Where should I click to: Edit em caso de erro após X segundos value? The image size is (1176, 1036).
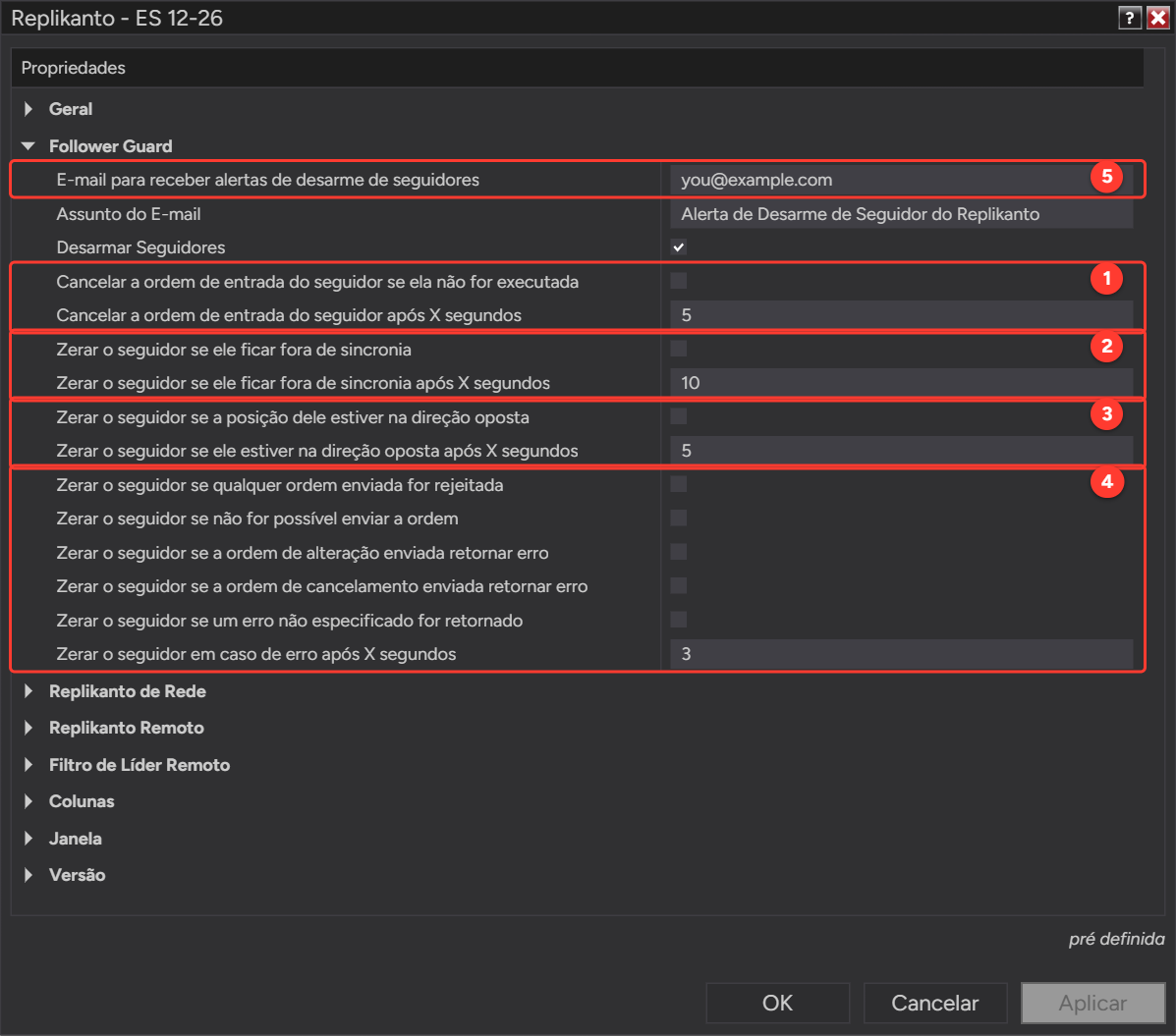point(901,654)
